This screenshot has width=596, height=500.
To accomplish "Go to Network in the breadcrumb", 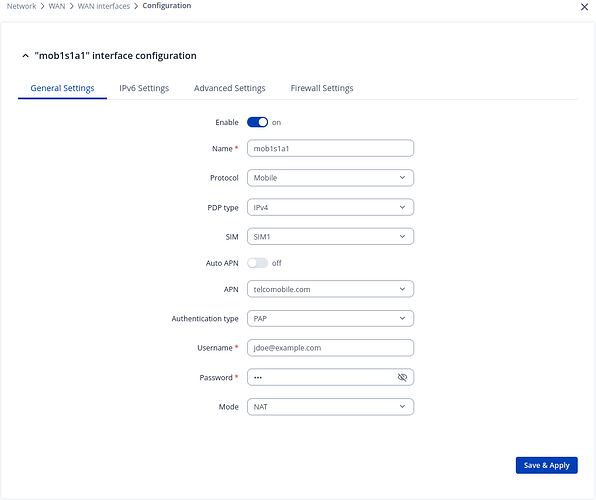I will [21, 6].
